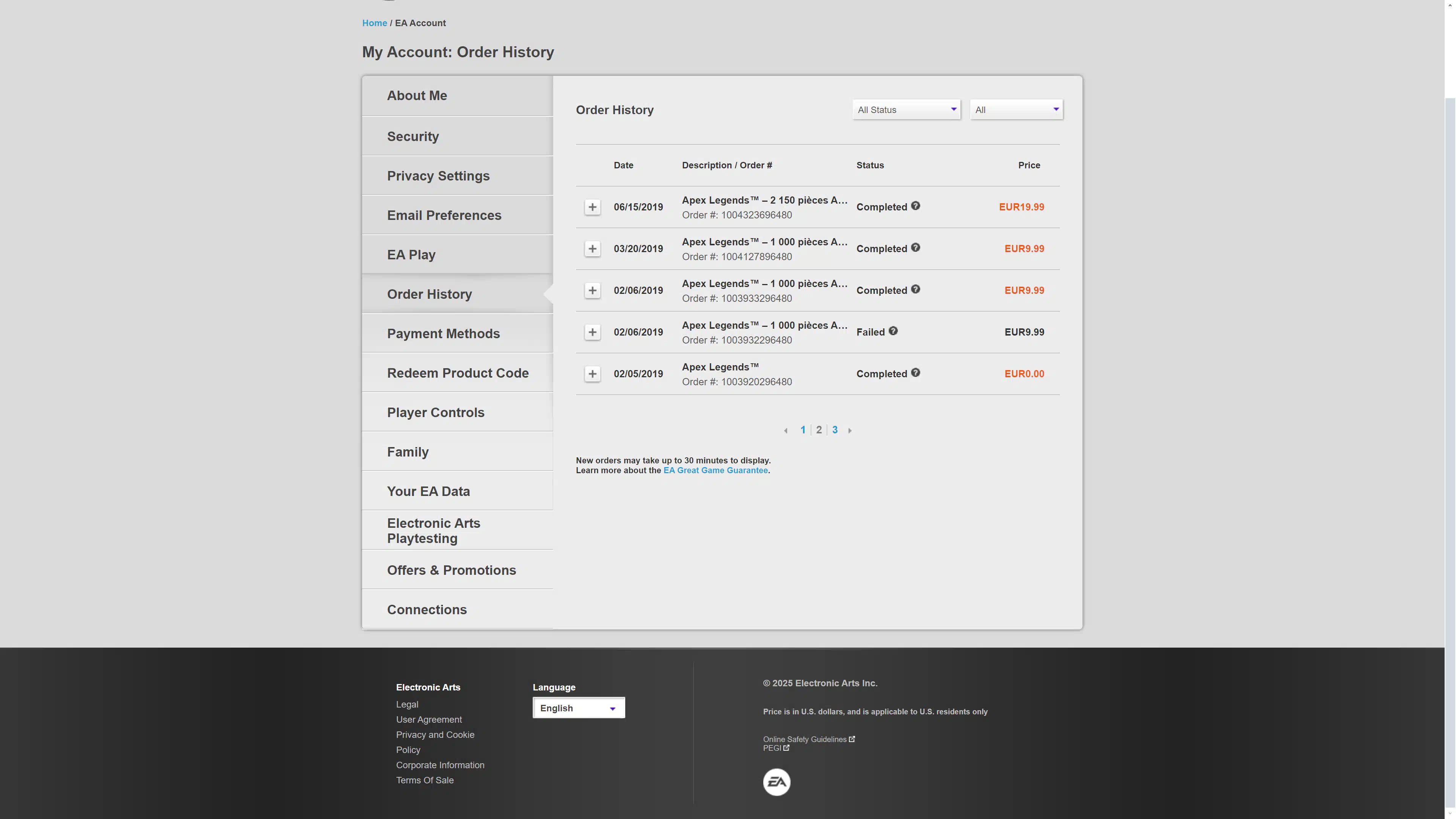Show status help for completed 02/06/2019 order
Image resolution: width=1456 pixels, height=819 pixels.
(915, 289)
